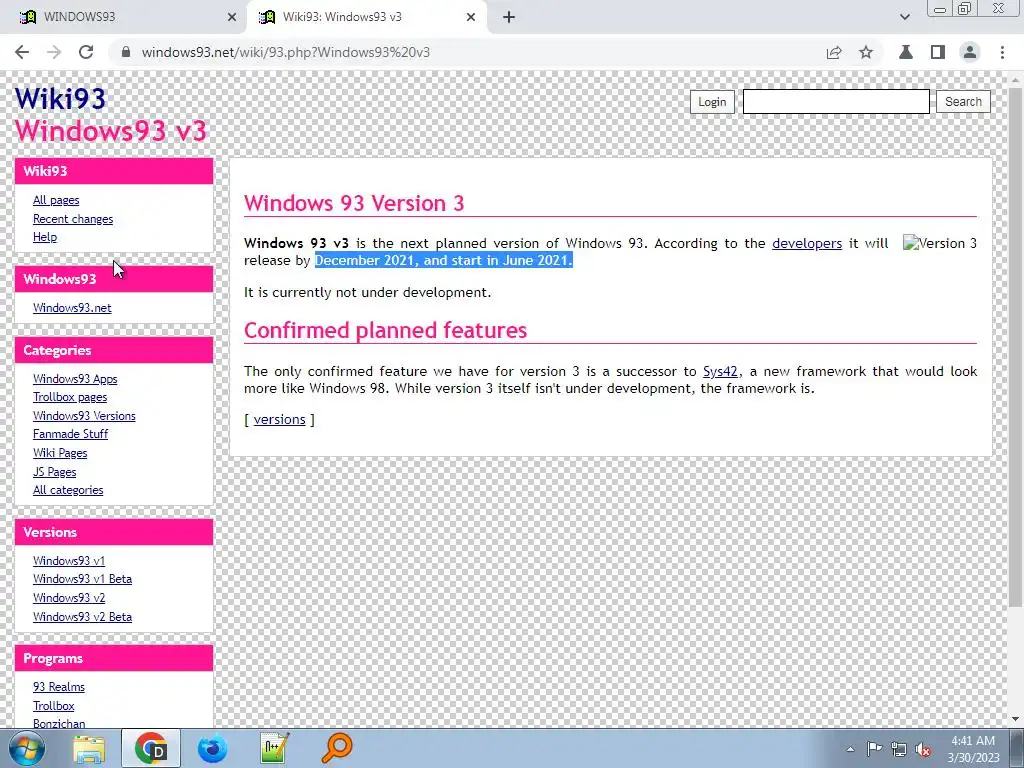
Task: Click the broken Version 3 image
Action: tap(940, 243)
